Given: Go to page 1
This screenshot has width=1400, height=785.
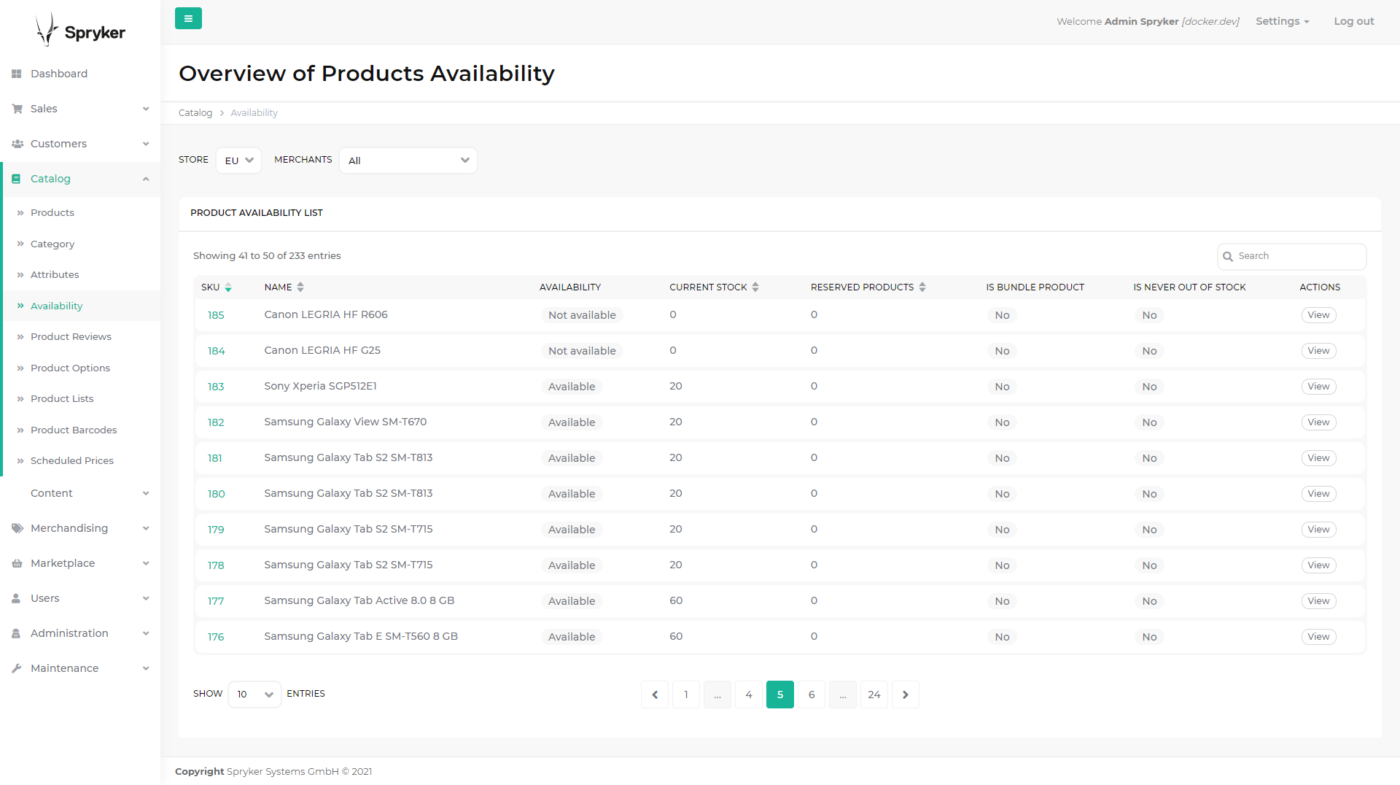Looking at the screenshot, I should point(686,695).
